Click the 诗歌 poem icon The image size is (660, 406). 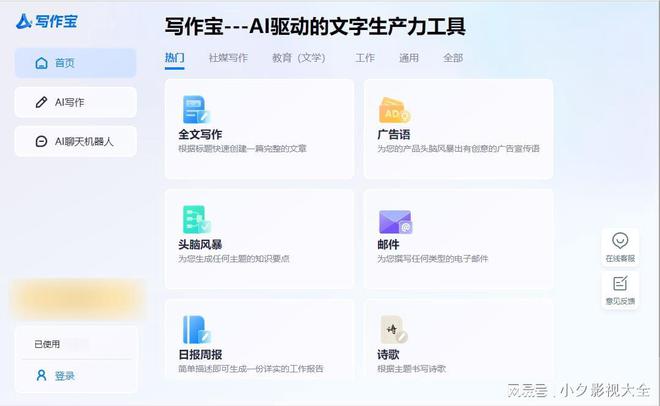(394, 329)
